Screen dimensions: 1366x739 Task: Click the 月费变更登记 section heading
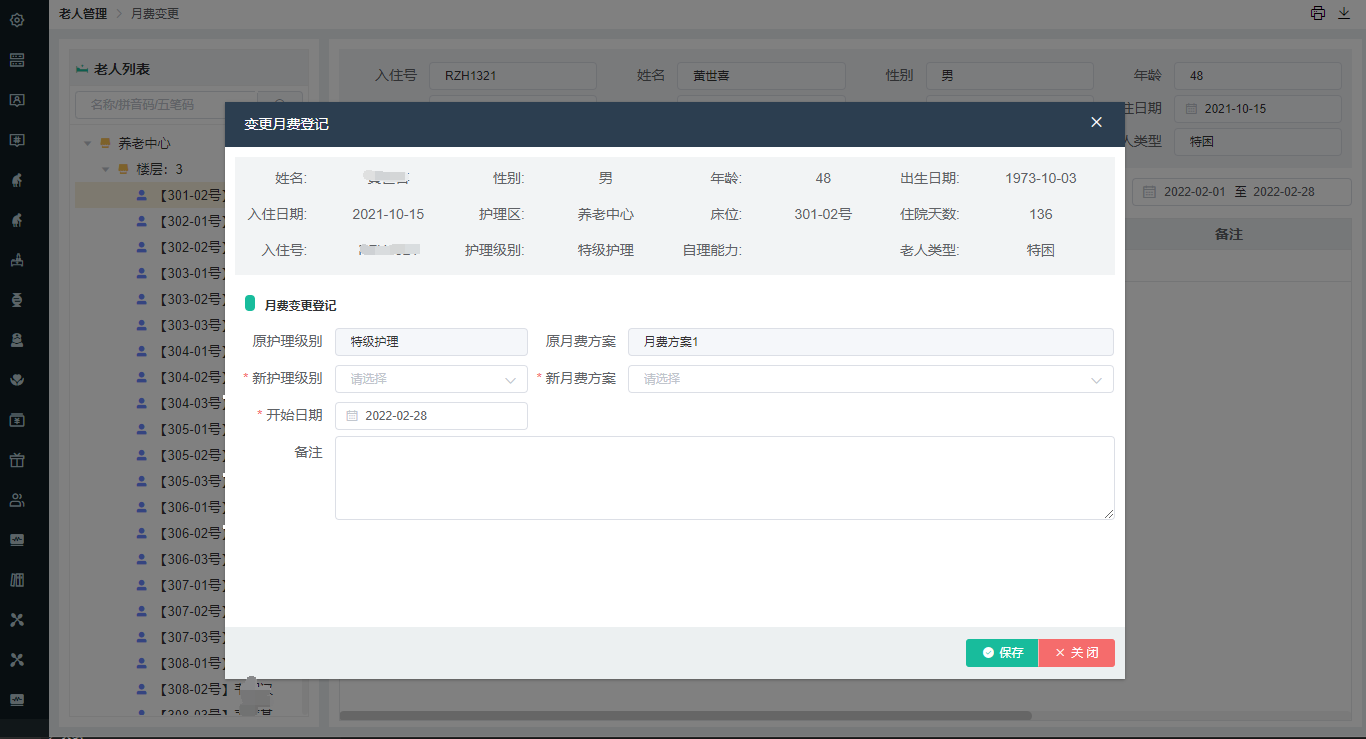point(300,305)
